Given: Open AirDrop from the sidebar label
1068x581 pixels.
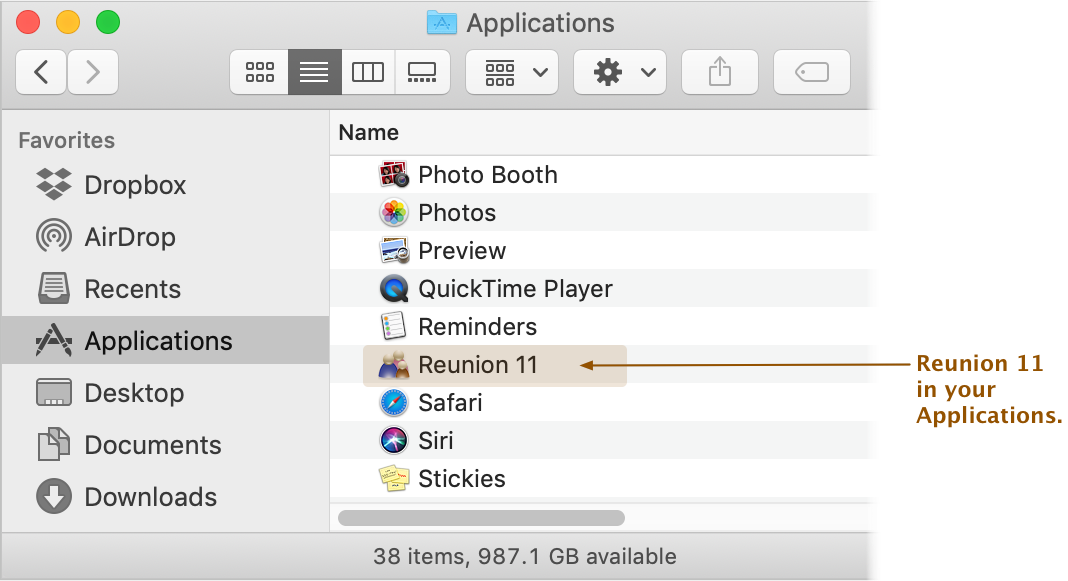Looking at the screenshot, I should pyautogui.click(x=130, y=237).
